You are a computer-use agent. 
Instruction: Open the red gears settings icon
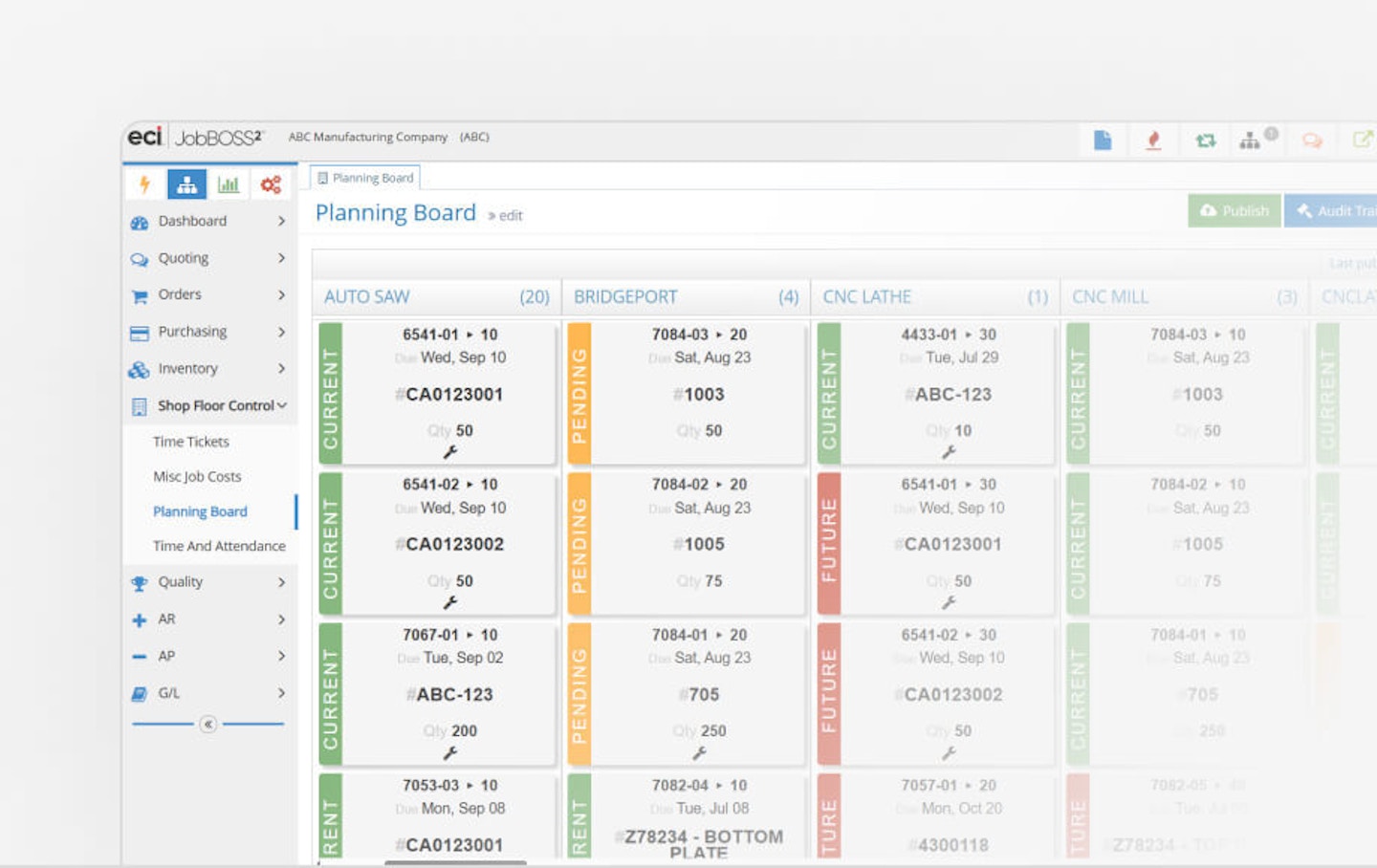pos(271,184)
